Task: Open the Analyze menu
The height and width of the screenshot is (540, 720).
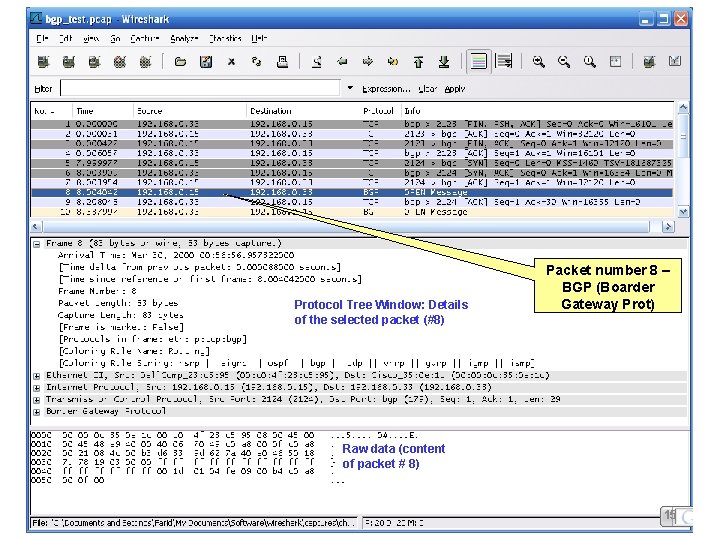Action: [x=184, y=39]
